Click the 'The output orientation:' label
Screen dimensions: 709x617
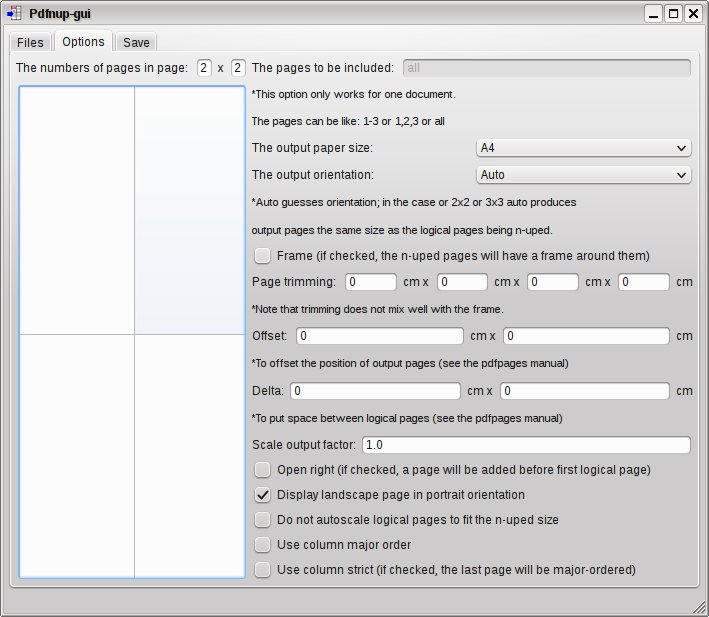coord(313,175)
